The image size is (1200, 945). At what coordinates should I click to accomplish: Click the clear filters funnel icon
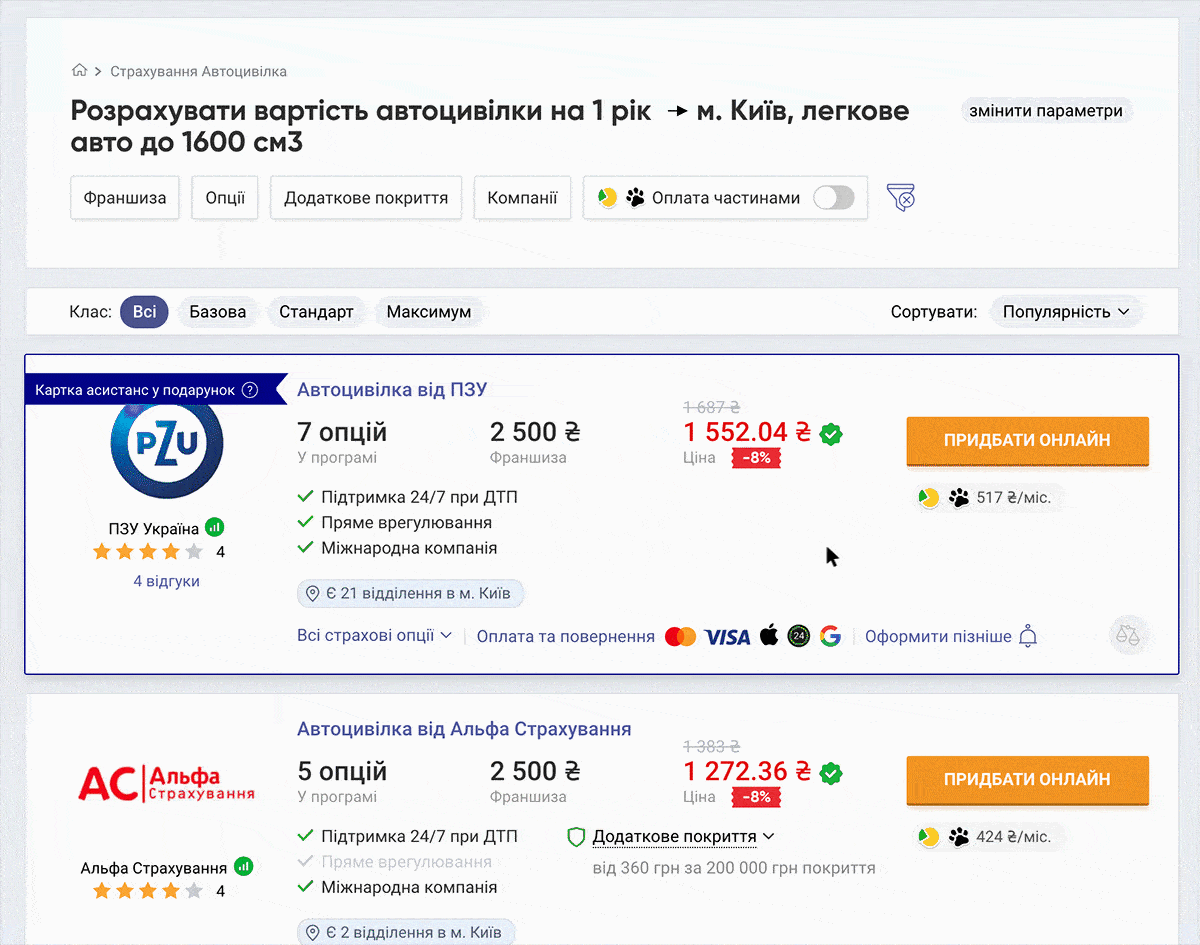tap(899, 198)
